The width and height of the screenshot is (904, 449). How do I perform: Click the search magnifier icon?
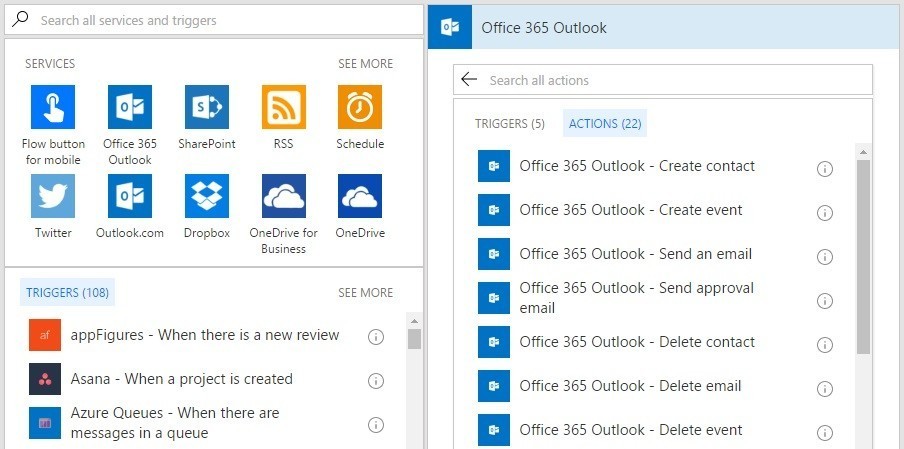[x=20, y=20]
